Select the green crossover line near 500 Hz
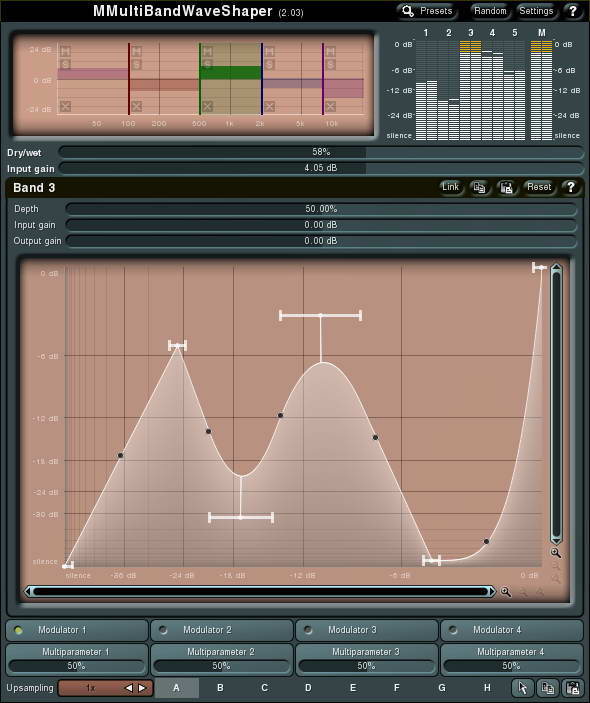The height and width of the screenshot is (703, 590). 200,79
